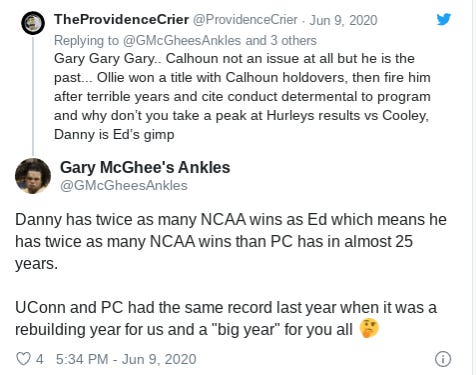
Task: Open TheProvidenceCrier display name link
Action: pos(121,20)
